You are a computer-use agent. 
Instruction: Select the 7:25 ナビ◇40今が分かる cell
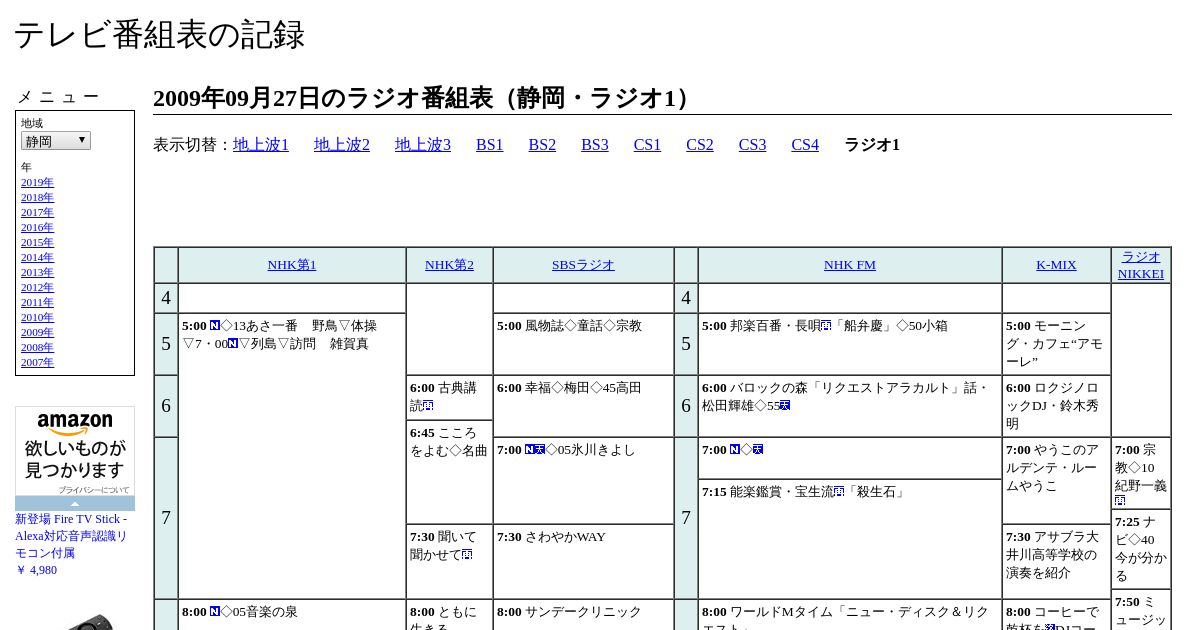click(x=1141, y=549)
